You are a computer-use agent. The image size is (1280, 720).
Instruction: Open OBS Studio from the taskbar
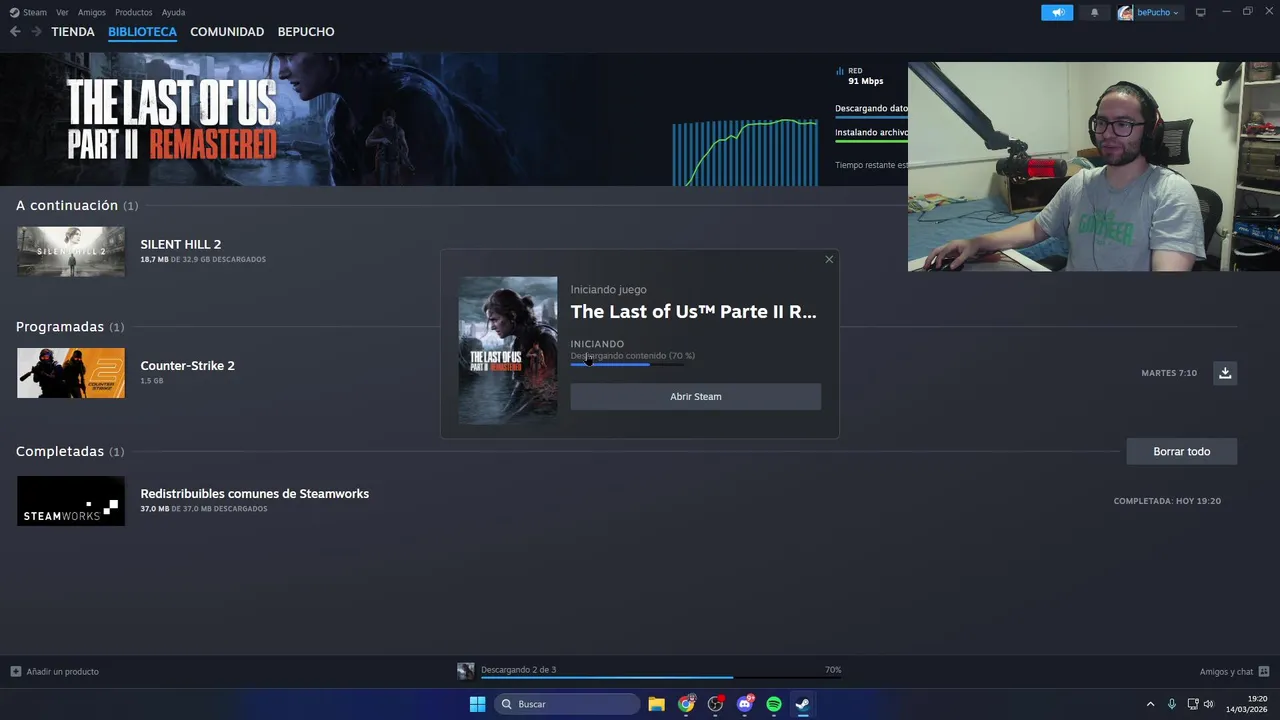pos(715,704)
